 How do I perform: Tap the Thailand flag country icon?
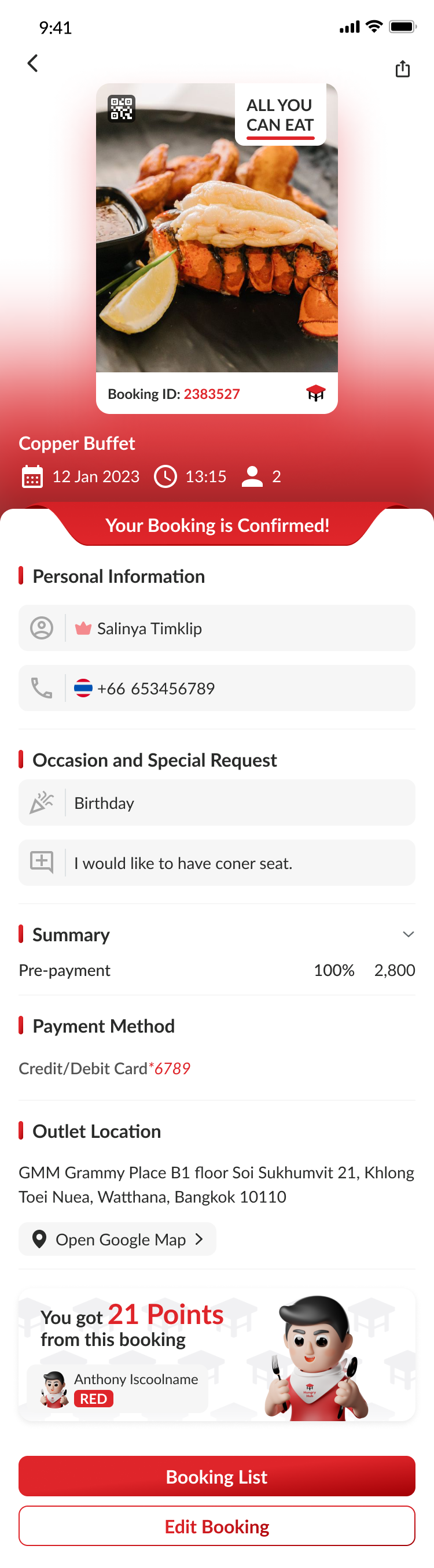83,689
